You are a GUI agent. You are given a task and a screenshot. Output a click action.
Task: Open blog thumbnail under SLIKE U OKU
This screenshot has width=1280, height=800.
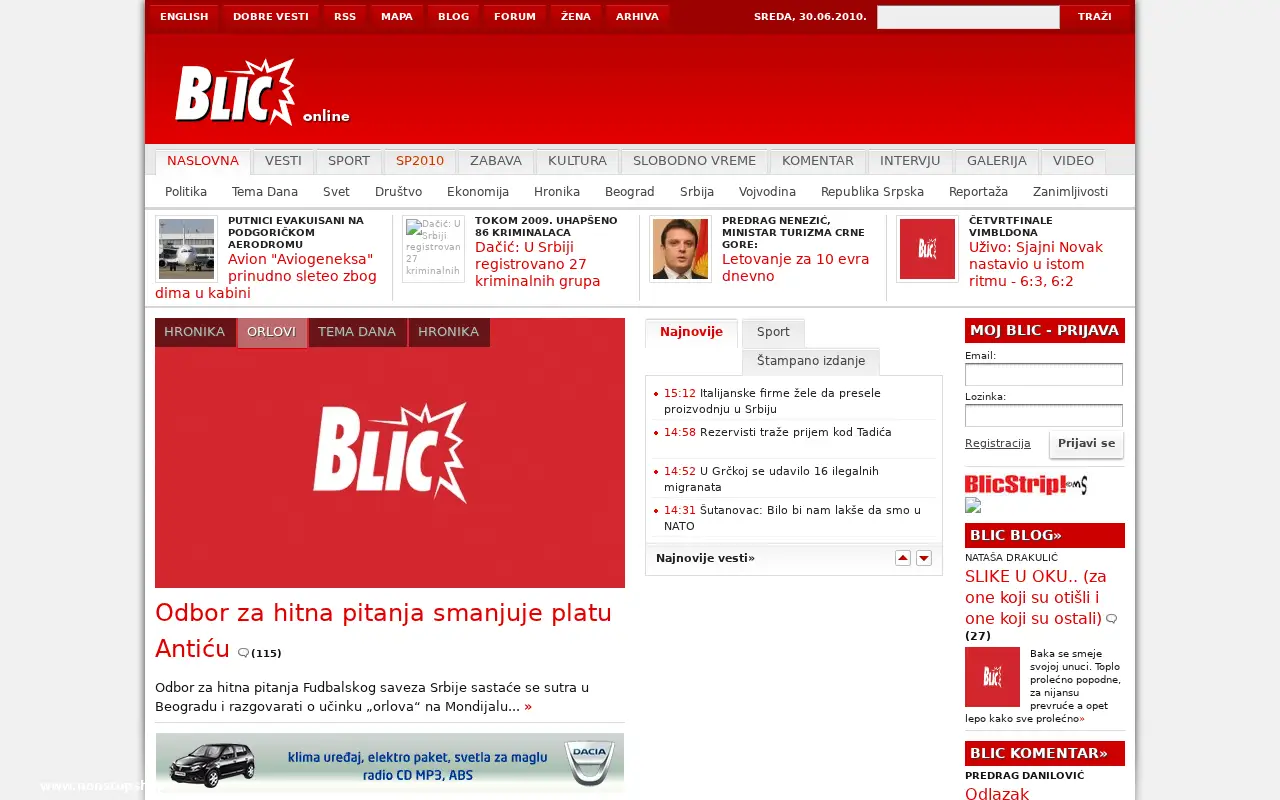click(992, 677)
